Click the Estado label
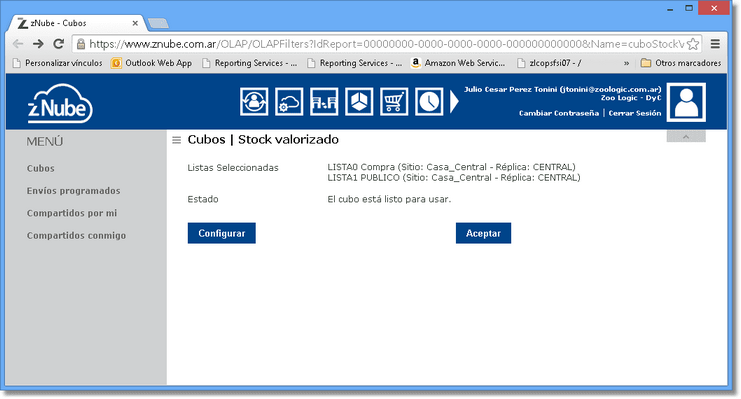741x399 pixels. coord(203,199)
